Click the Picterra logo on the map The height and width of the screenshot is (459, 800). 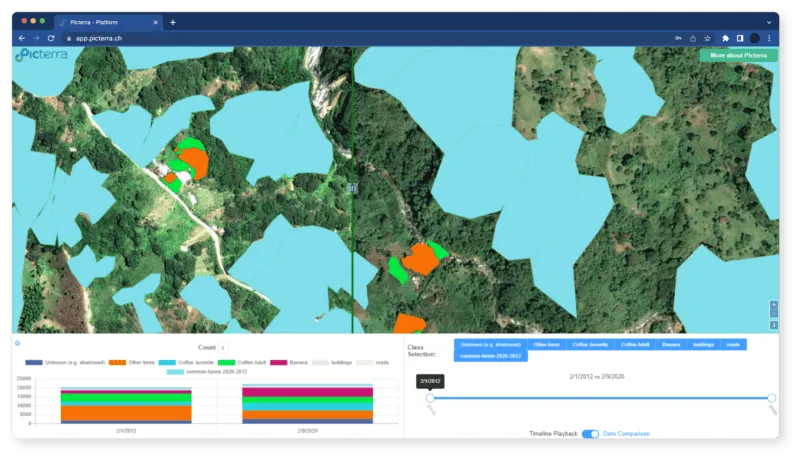[41, 55]
